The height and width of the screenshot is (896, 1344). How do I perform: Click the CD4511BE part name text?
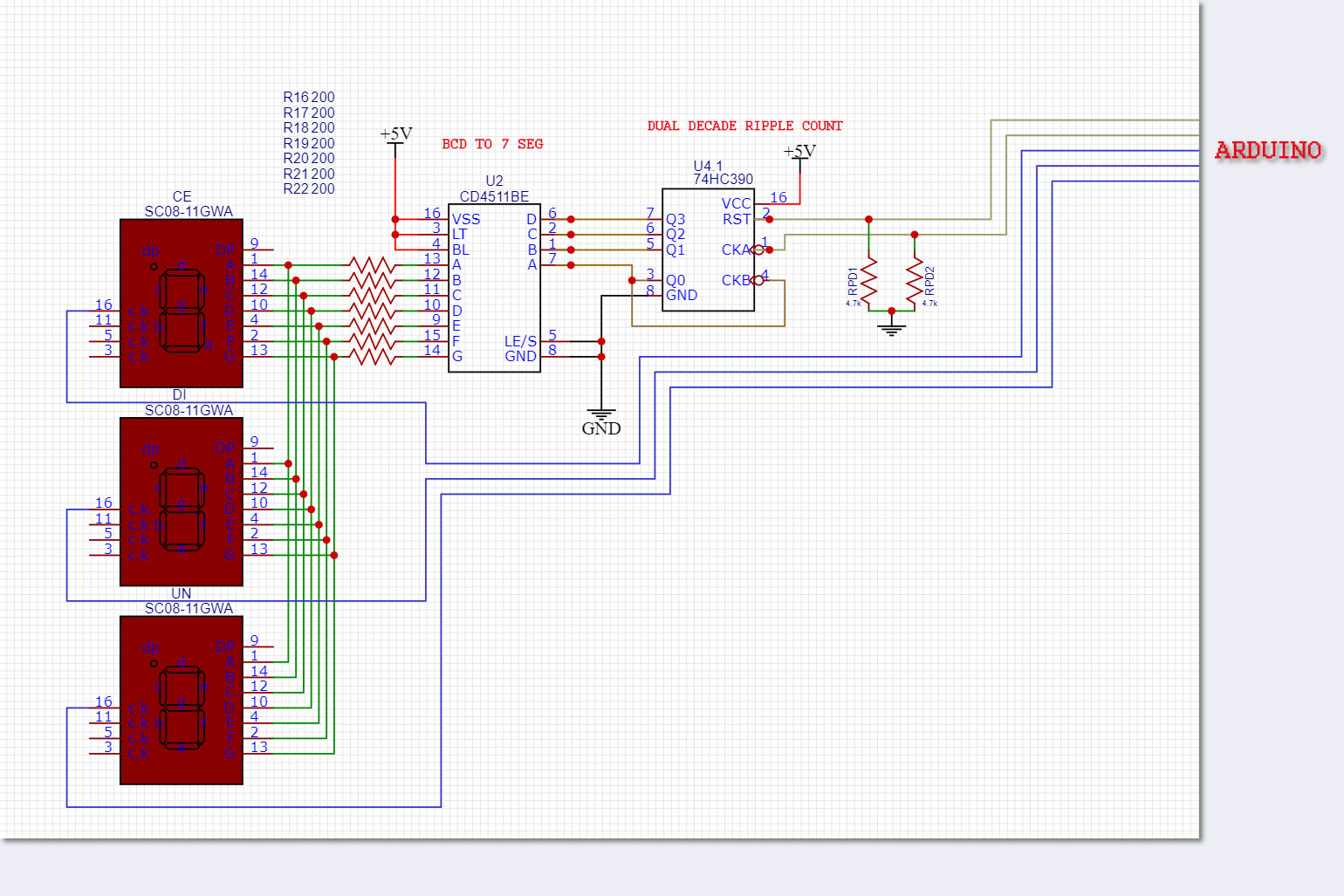tap(494, 196)
